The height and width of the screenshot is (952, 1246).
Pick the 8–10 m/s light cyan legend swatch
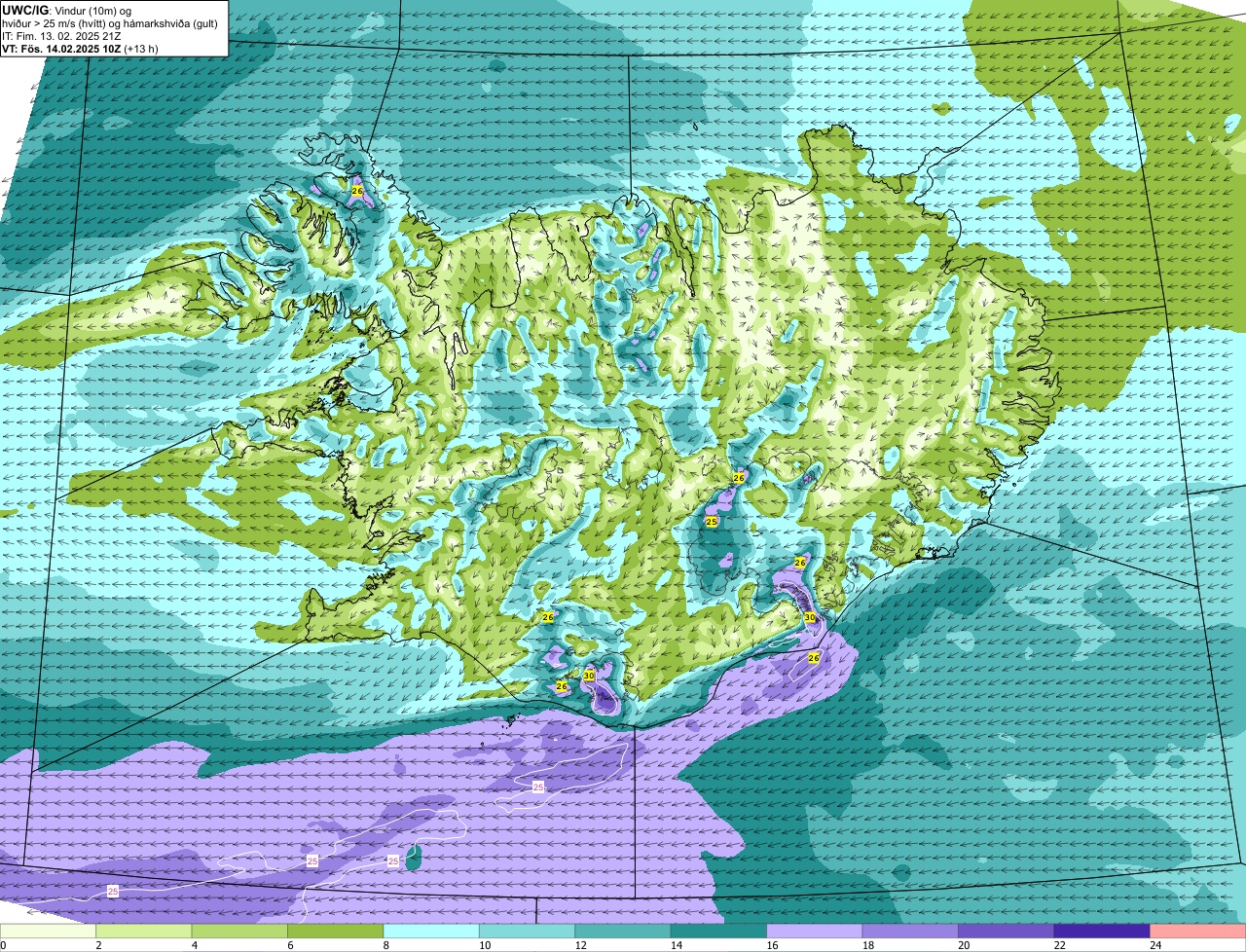click(x=432, y=931)
